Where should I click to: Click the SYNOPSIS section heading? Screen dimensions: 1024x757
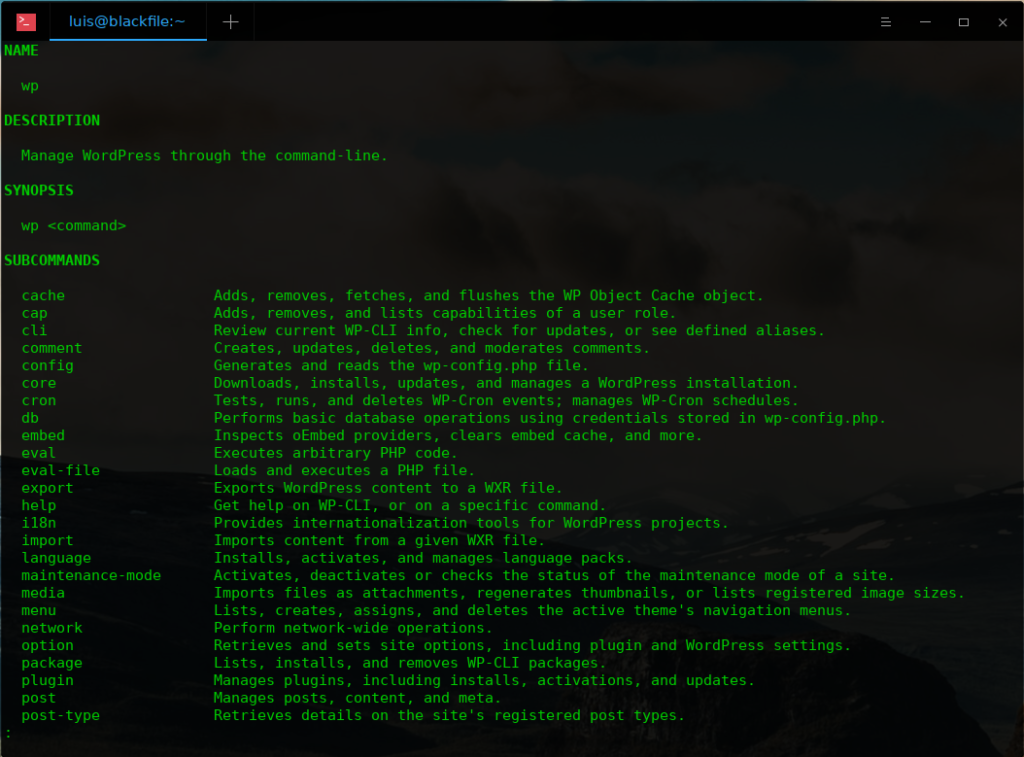39,191
